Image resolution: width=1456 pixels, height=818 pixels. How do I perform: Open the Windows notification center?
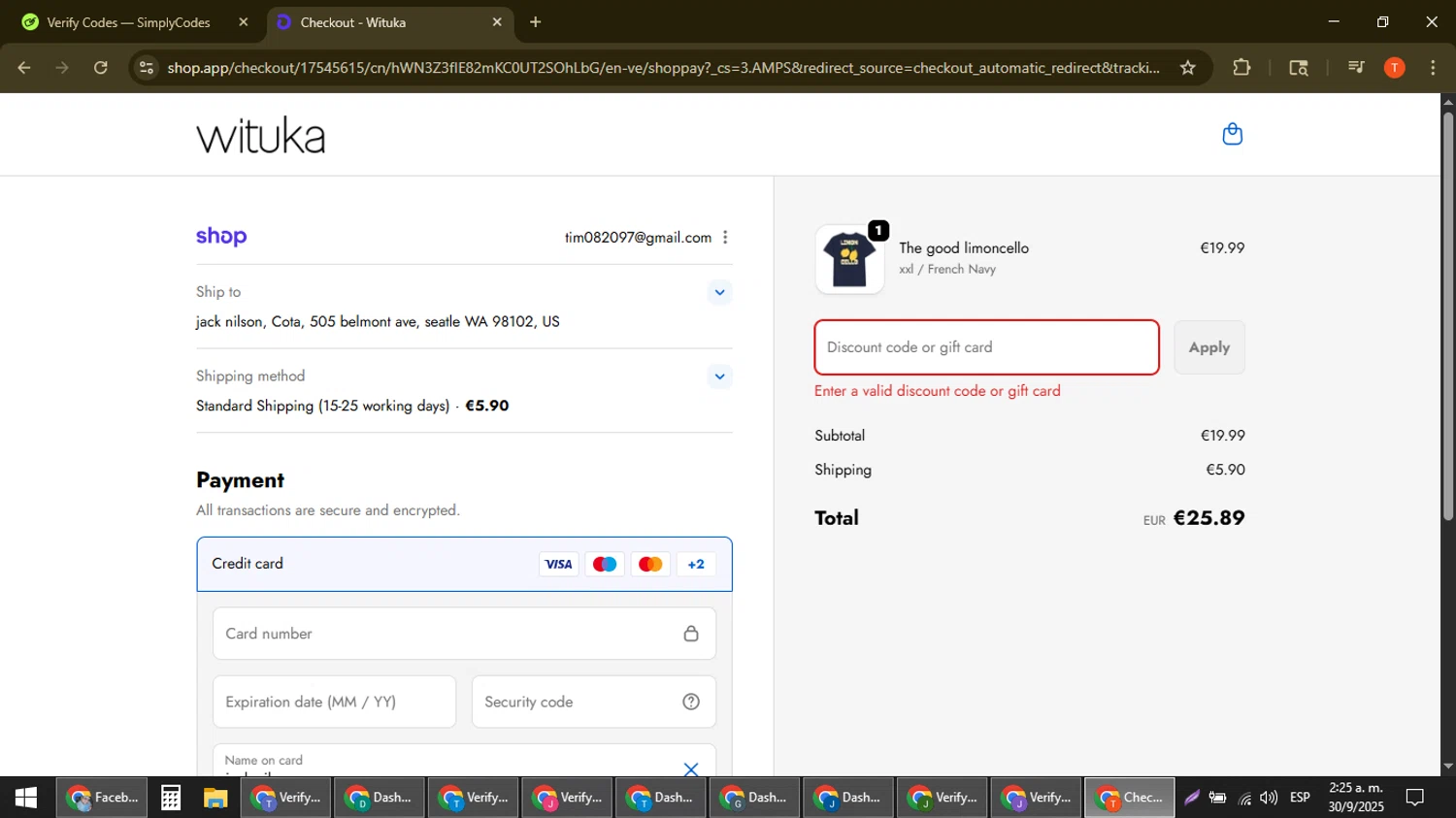[x=1415, y=798]
